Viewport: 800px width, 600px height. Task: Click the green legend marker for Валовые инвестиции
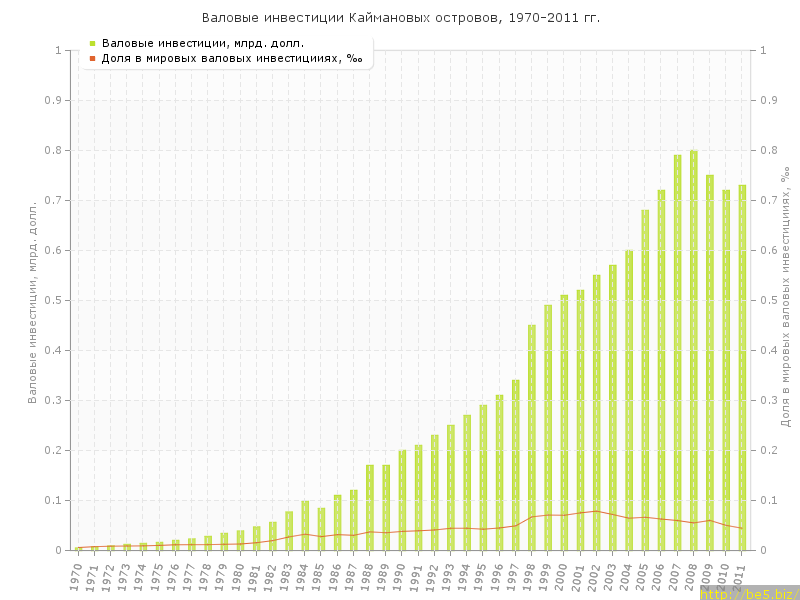tap(92, 43)
